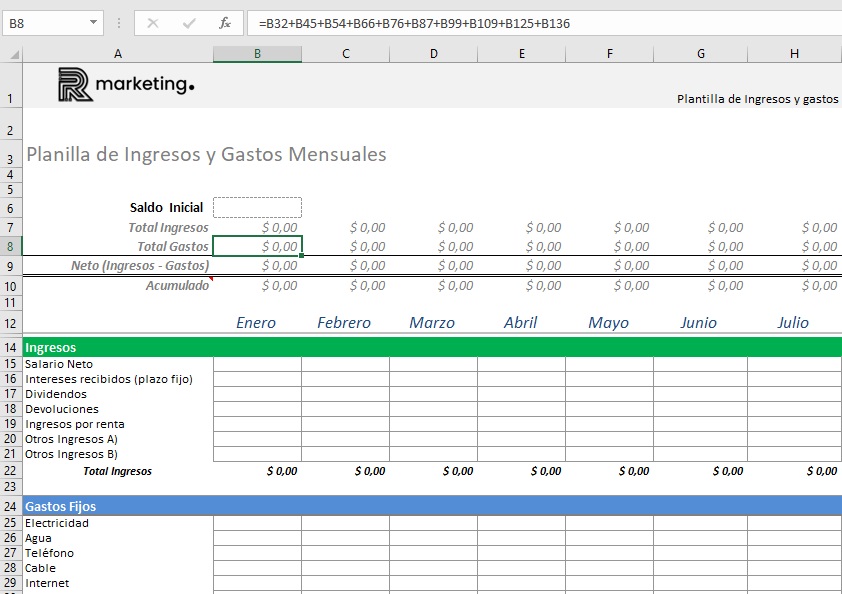Select Total Ingresos value under column C row 7
The image size is (842, 594).
coord(345,227)
